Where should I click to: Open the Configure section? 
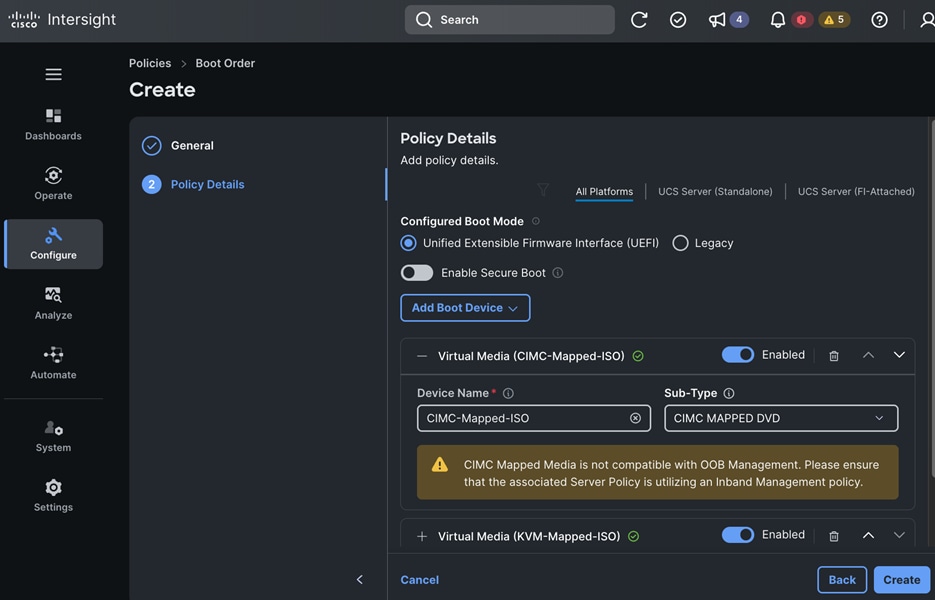pos(54,244)
